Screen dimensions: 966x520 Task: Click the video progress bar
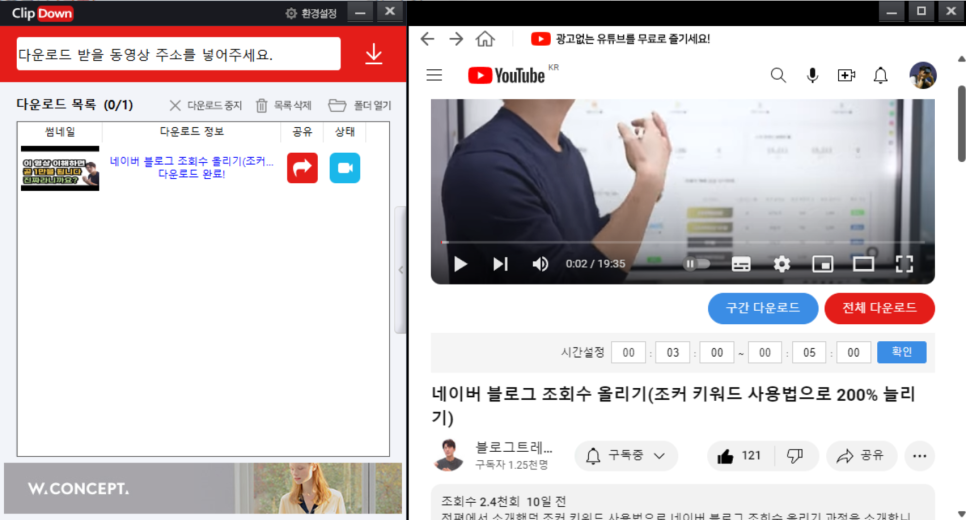pyautogui.click(x=683, y=242)
